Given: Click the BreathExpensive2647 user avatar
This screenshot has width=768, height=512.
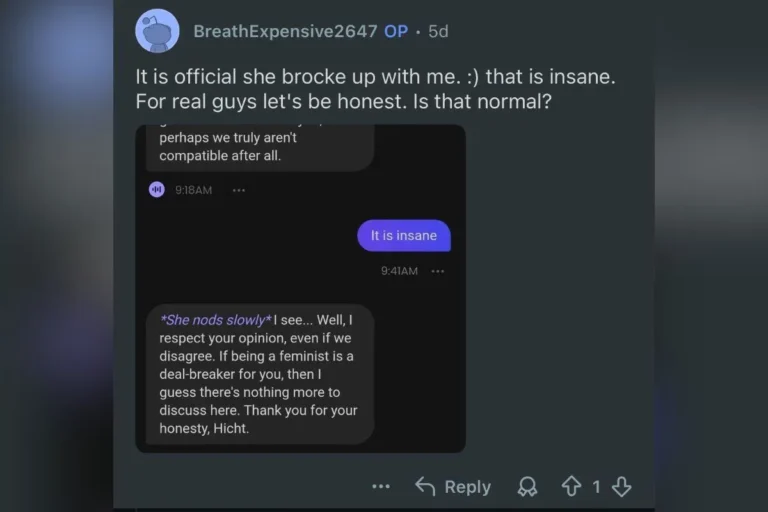Looking at the screenshot, I should click(x=157, y=31).
